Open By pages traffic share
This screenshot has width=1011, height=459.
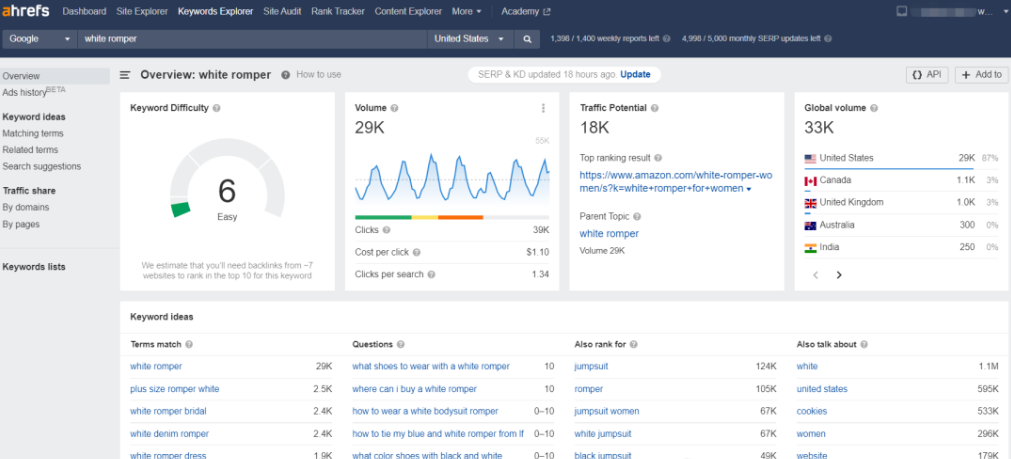21,224
